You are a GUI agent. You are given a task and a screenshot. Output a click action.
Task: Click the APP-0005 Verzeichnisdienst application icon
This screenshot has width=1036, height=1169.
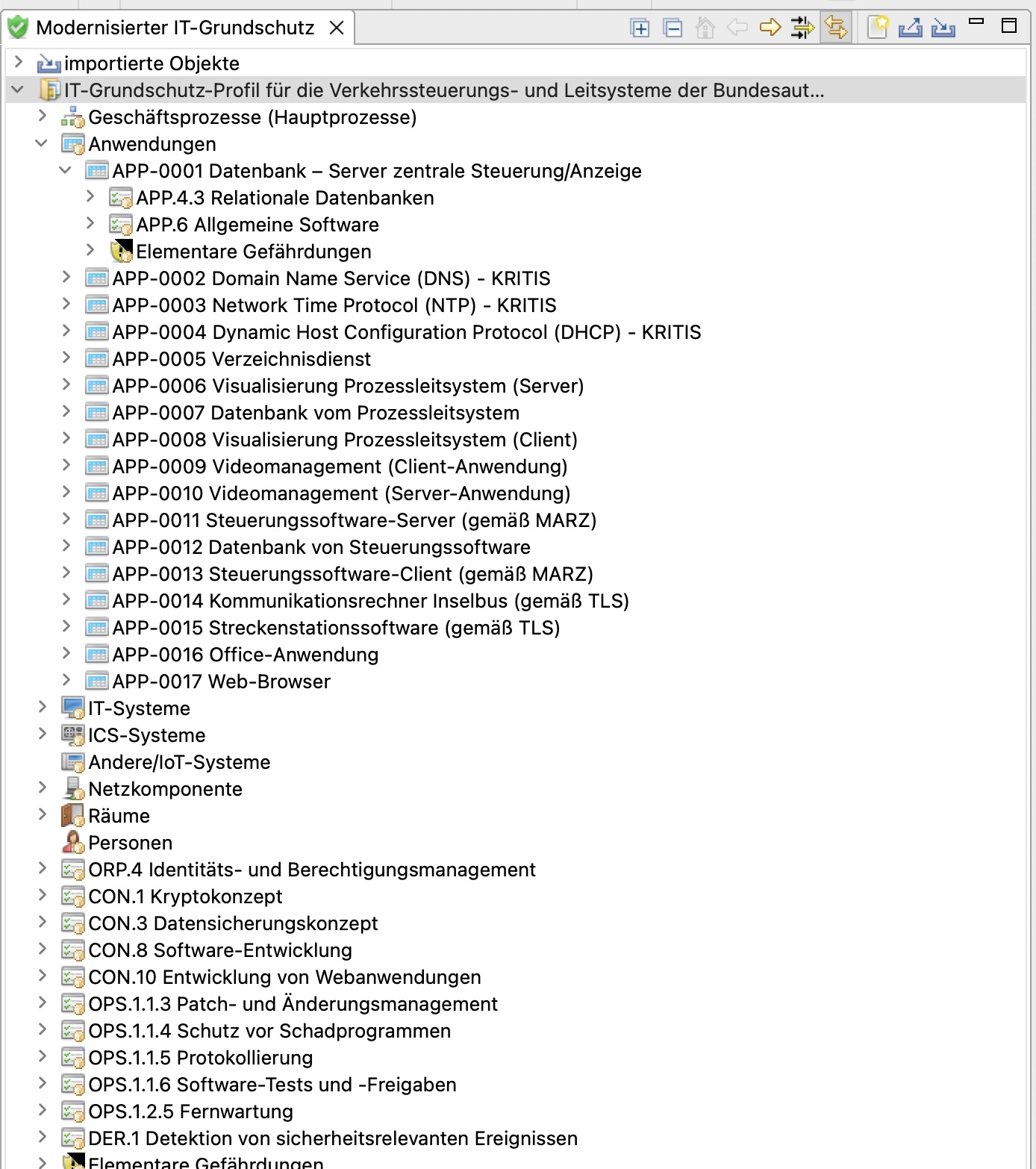coord(97,359)
